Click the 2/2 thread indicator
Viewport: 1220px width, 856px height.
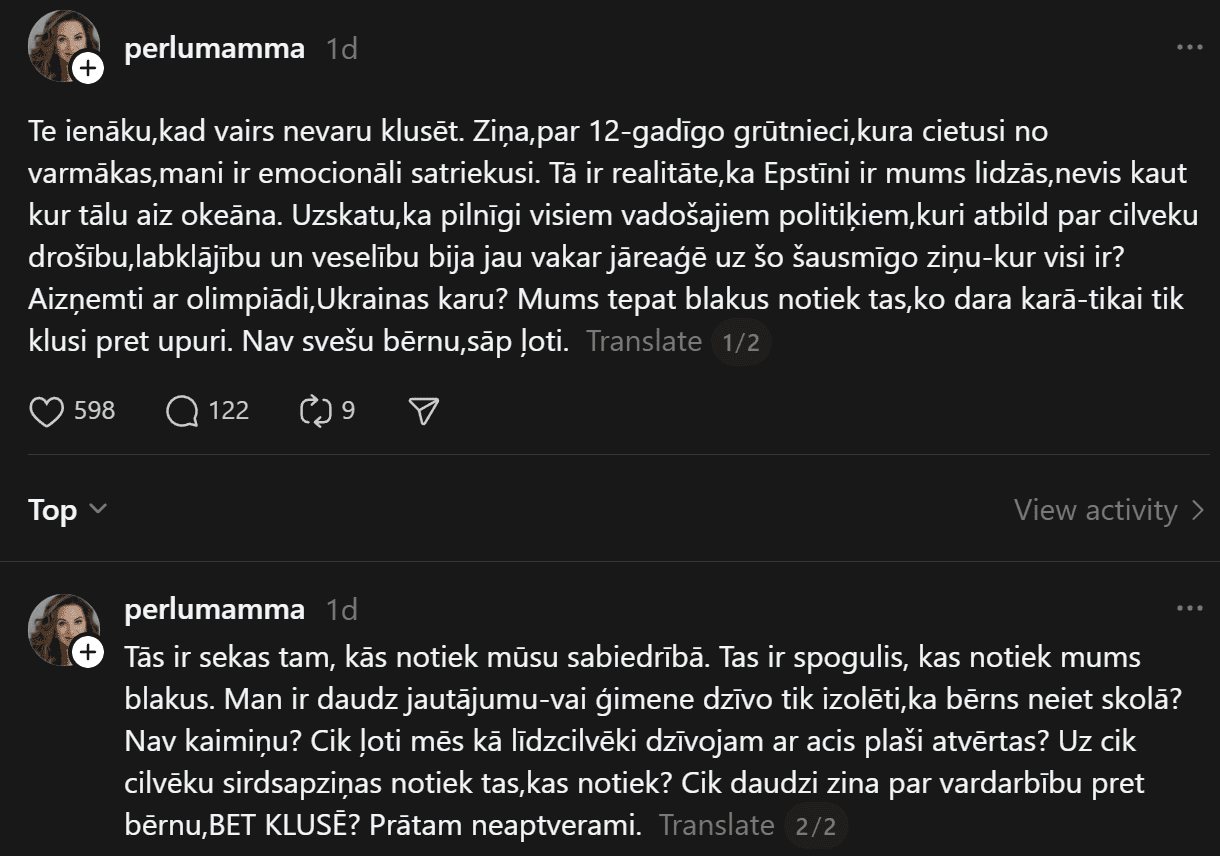[x=815, y=827]
